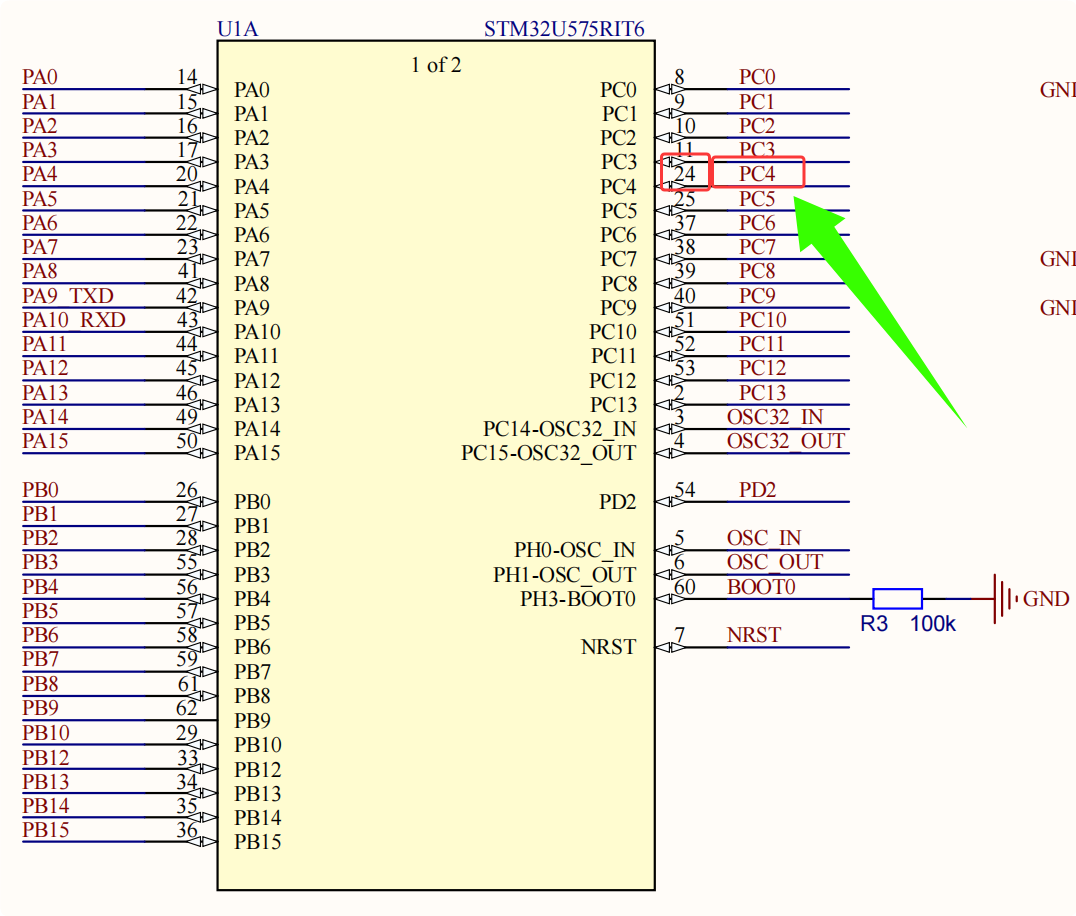Click pin number 51
Viewport: 1076px width, 916px height.
(x=684, y=320)
